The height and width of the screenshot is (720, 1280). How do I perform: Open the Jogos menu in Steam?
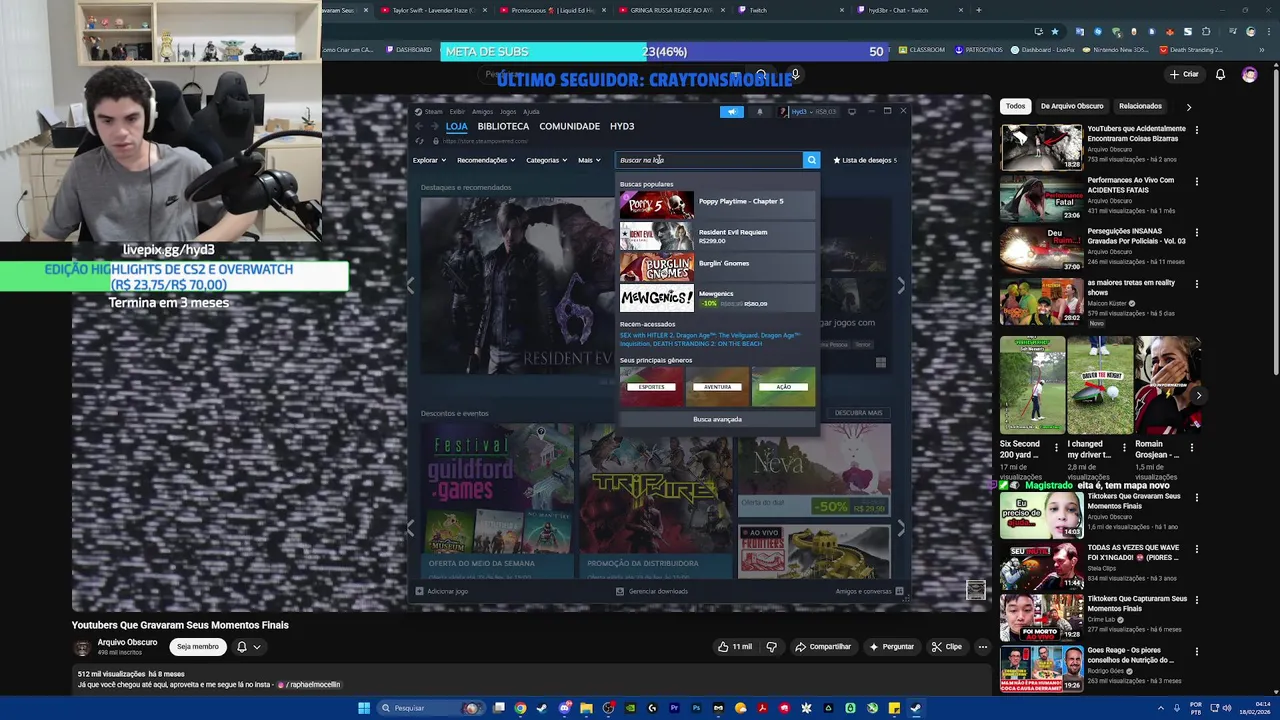(x=508, y=111)
